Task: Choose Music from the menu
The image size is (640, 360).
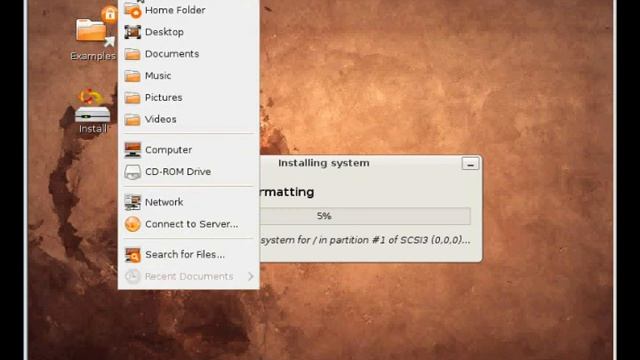Action: pyautogui.click(x=189, y=76)
